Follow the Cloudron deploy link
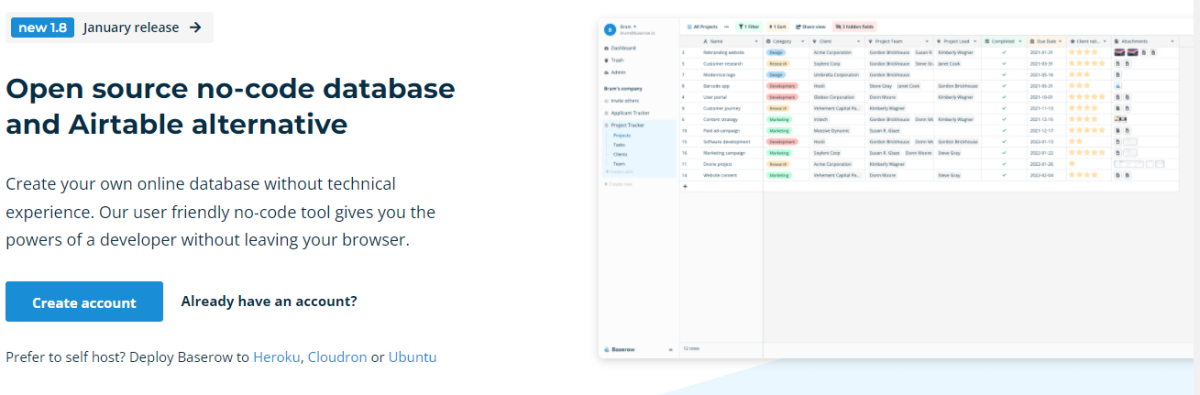The height and width of the screenshot is (395, 1200). point(337,357)
